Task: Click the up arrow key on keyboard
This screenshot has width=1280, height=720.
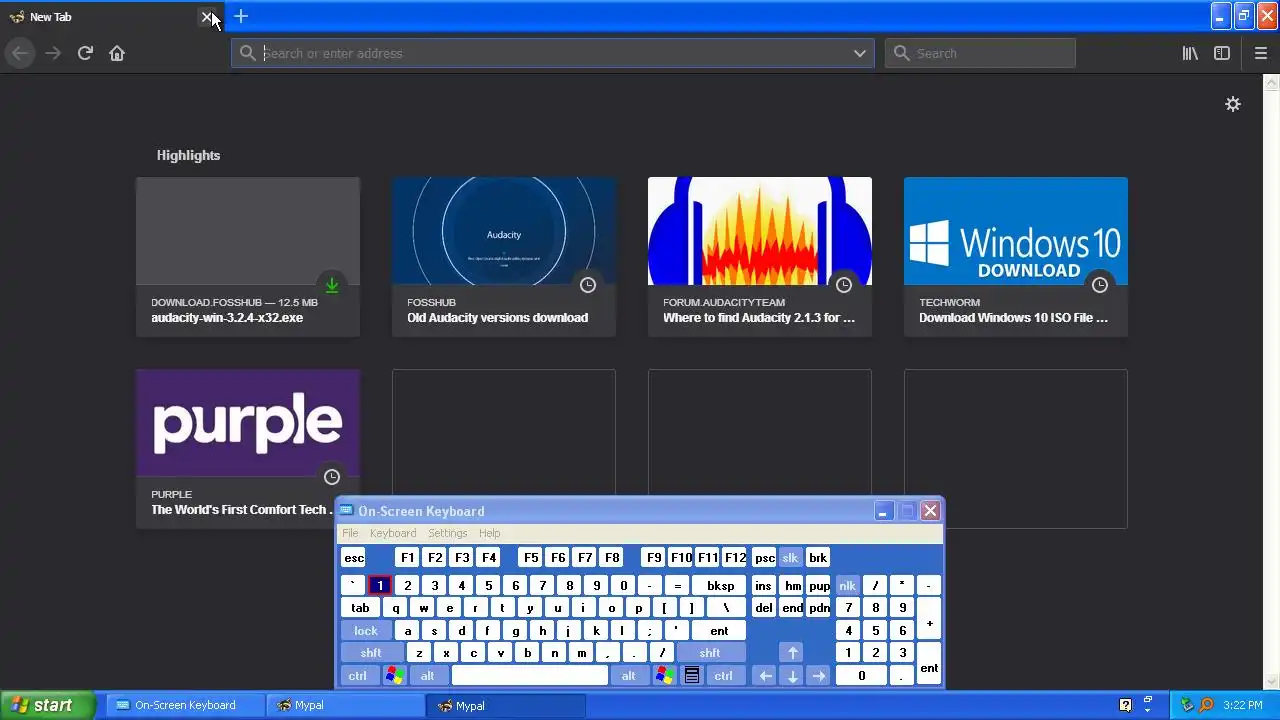Action: click(792, 653)
